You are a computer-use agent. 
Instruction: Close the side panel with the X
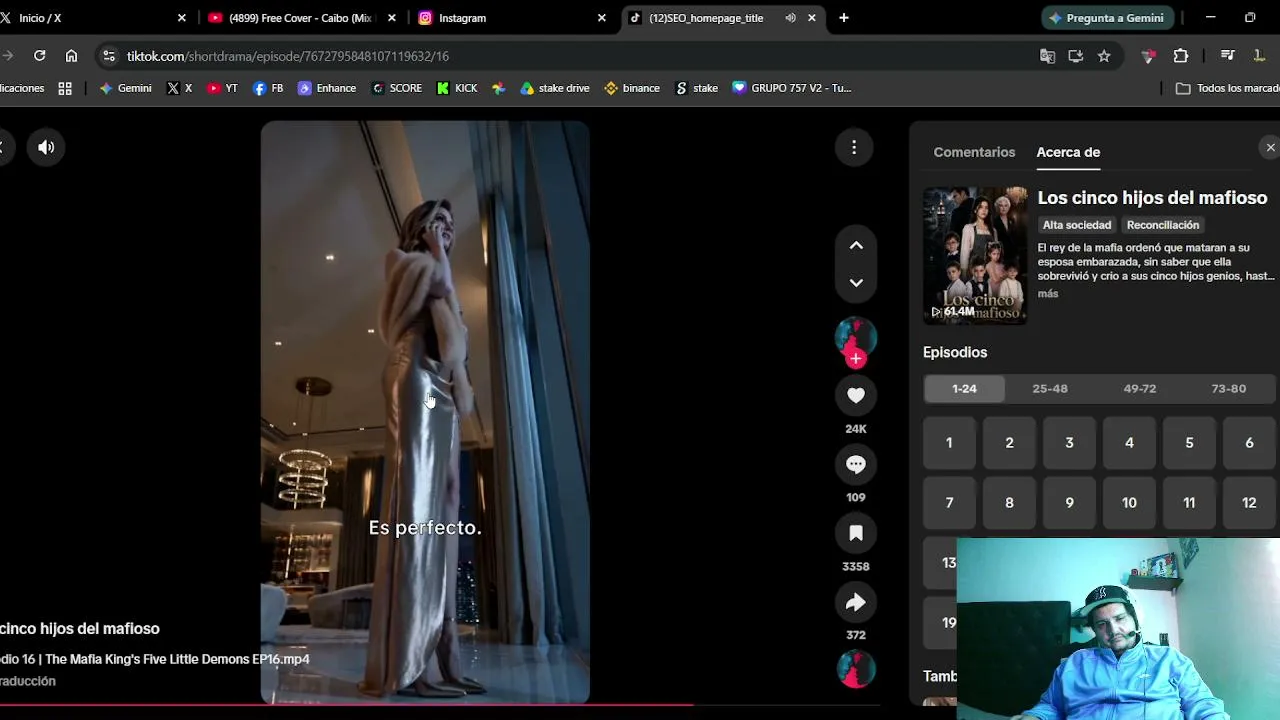coord(1270,148)
